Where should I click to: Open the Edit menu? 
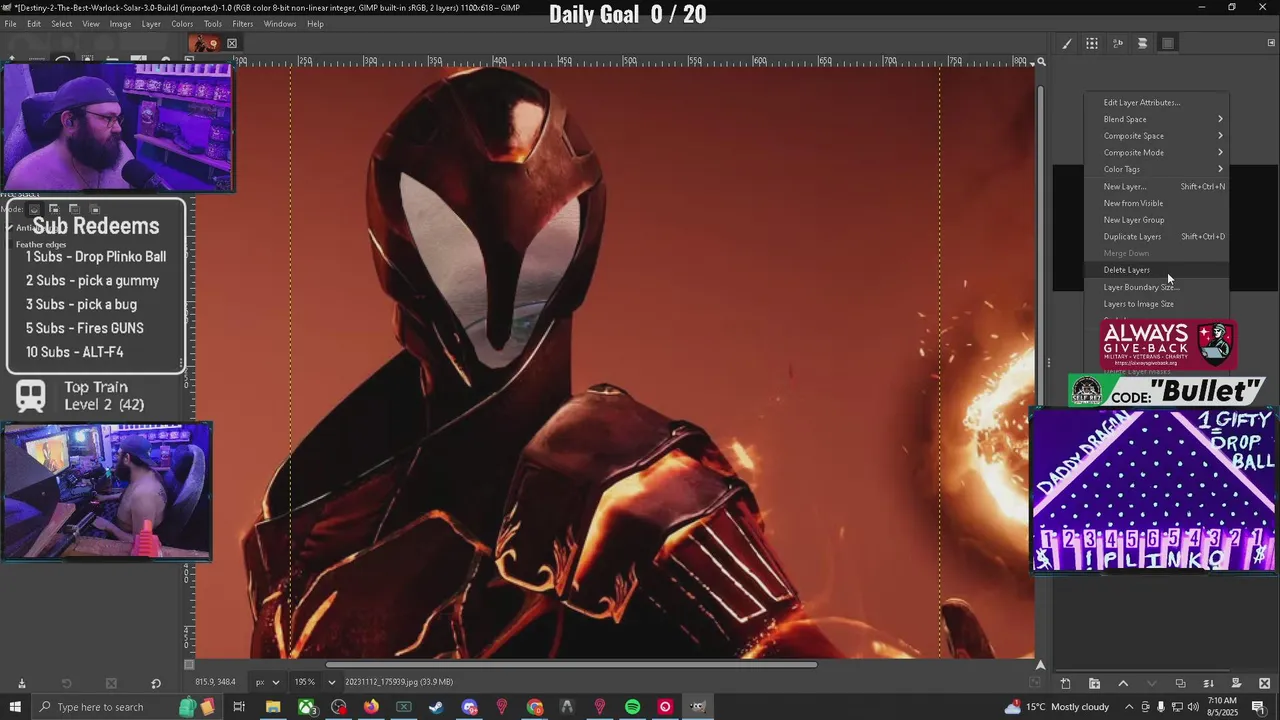click(x=34, y=24)
